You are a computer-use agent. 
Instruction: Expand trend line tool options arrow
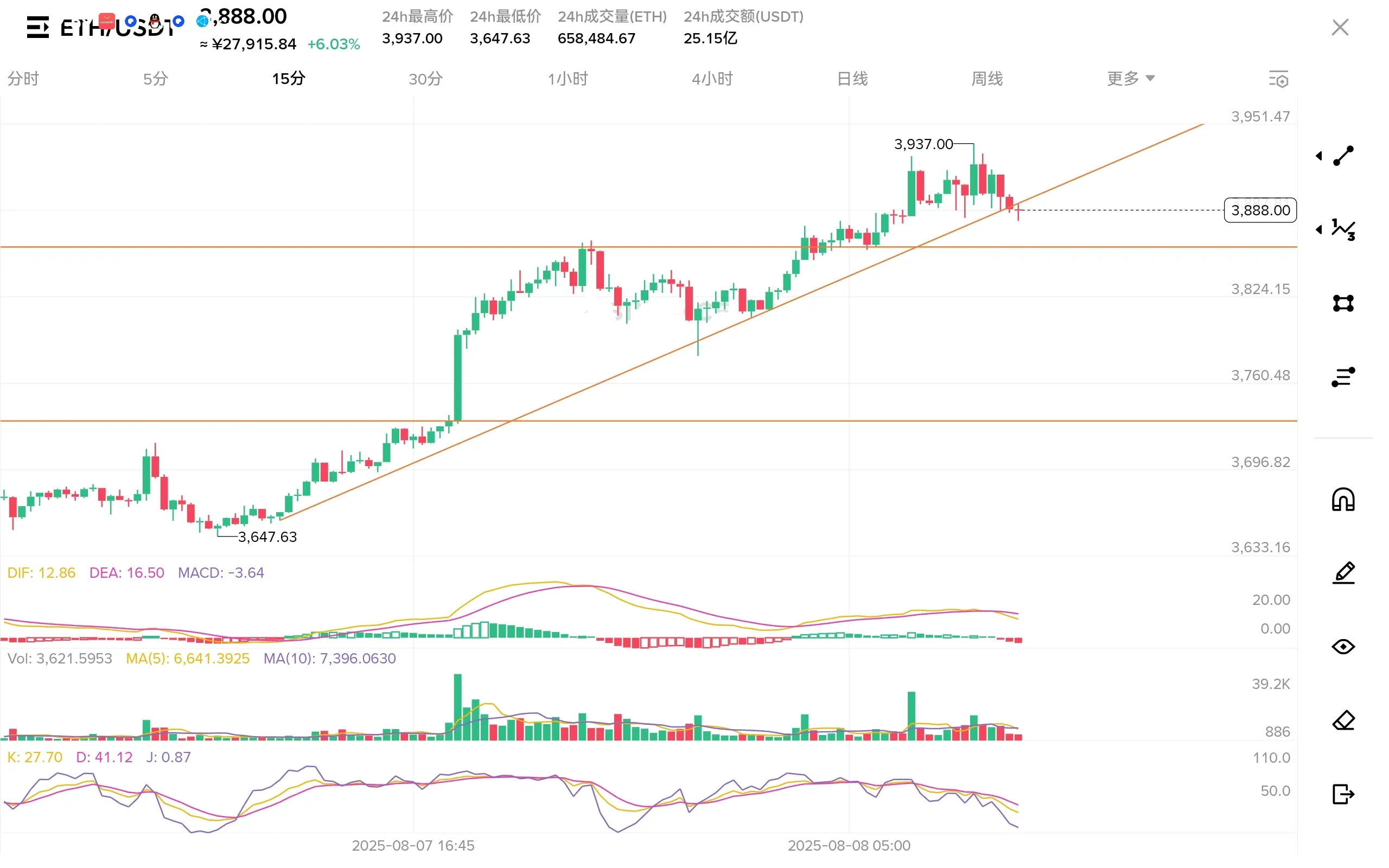click(x=1319, y=156)
